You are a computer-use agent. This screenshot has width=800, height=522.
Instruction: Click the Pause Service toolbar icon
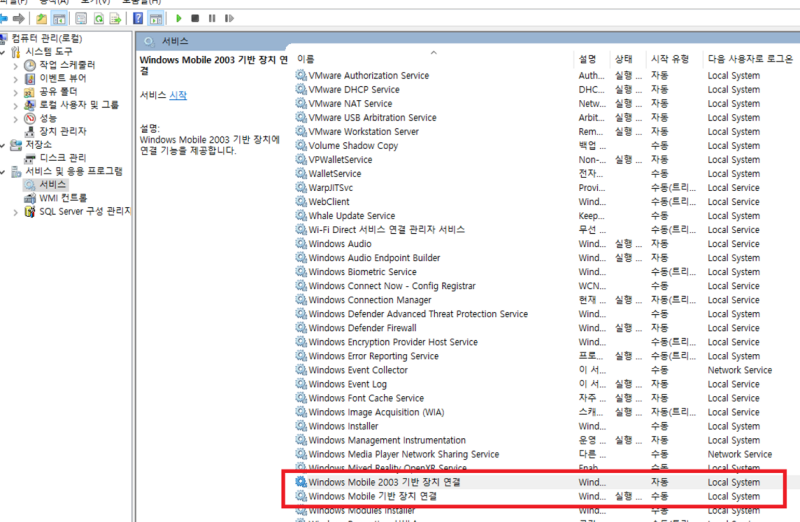coord(212,18)
